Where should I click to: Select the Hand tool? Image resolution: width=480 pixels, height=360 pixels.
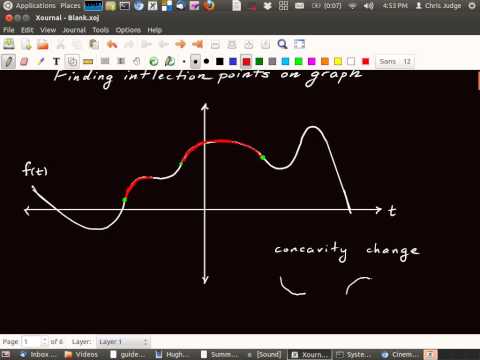(x=137, y=61)
